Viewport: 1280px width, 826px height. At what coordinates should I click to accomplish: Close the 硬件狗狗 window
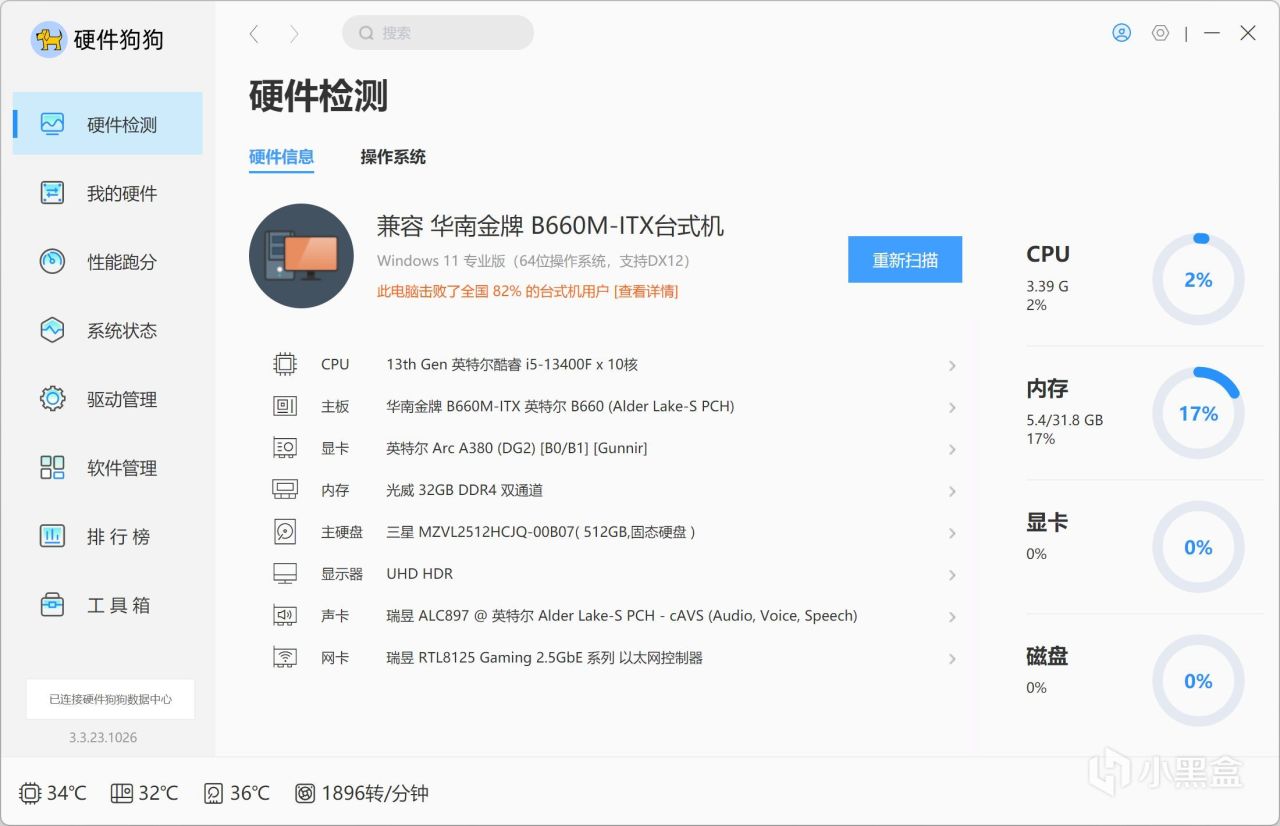click(1248, 33)
